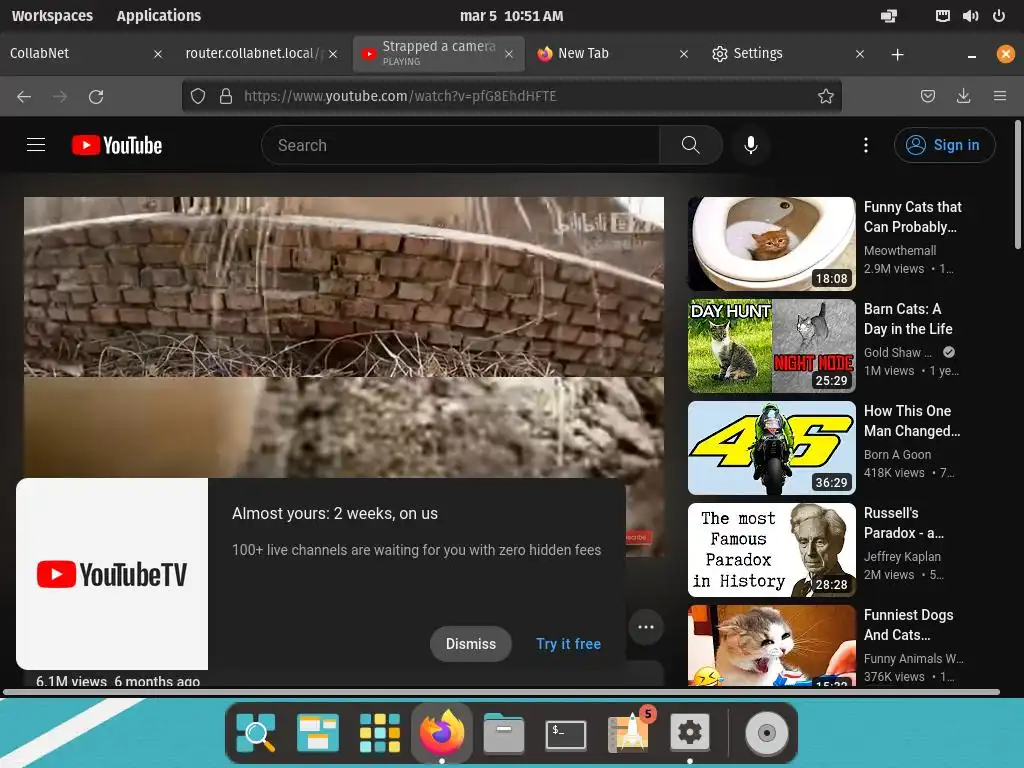Open YouTube settings three-dot menu
This screenshot has height=768, width=1024.
(866, 145)
